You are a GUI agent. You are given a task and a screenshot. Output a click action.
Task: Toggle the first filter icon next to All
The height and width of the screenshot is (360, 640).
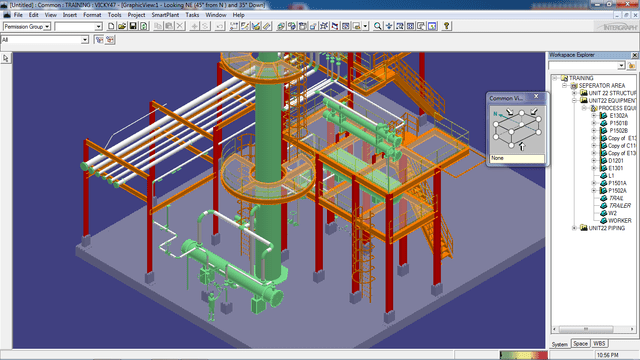(99, 40)
